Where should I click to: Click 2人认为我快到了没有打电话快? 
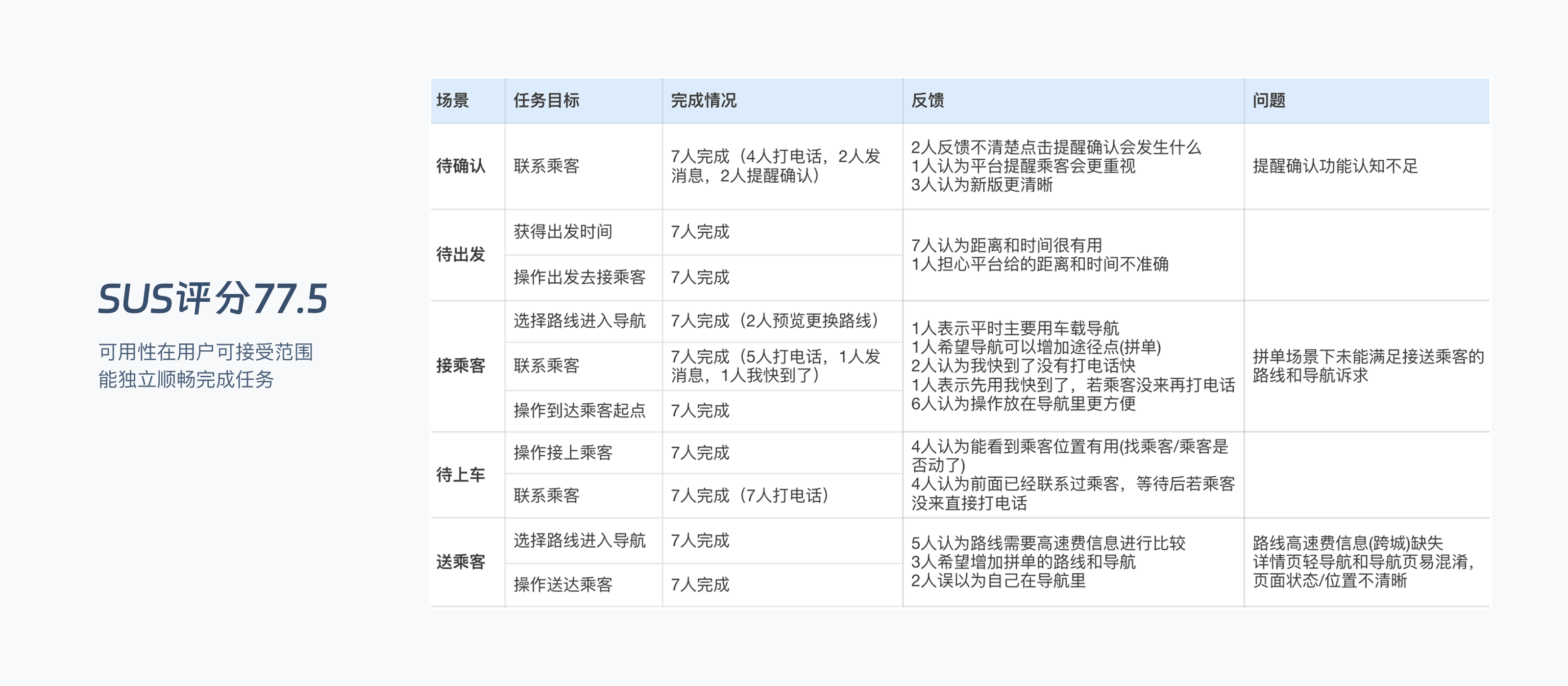(1023, 366)
